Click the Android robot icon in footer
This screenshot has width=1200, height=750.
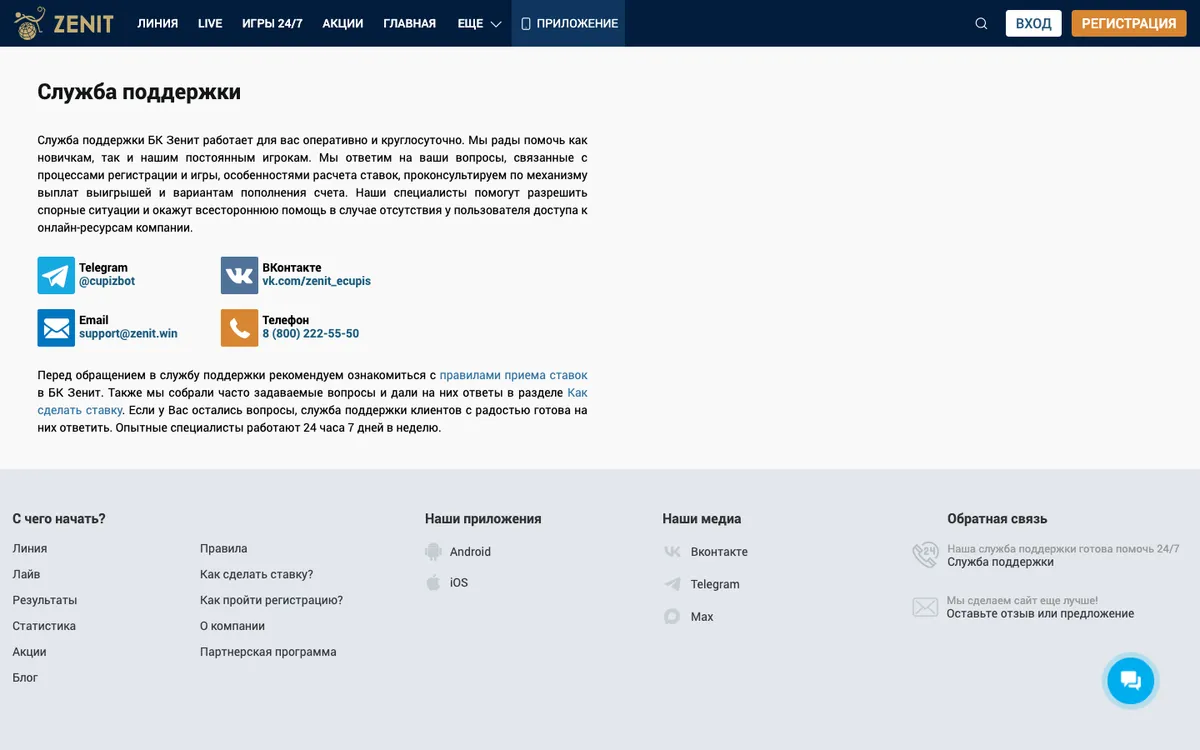coord(433,551)
